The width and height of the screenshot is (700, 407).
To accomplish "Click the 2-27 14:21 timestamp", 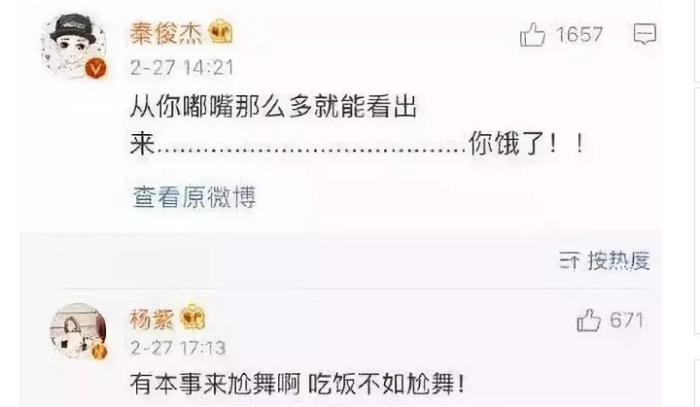I will (182, 68).
